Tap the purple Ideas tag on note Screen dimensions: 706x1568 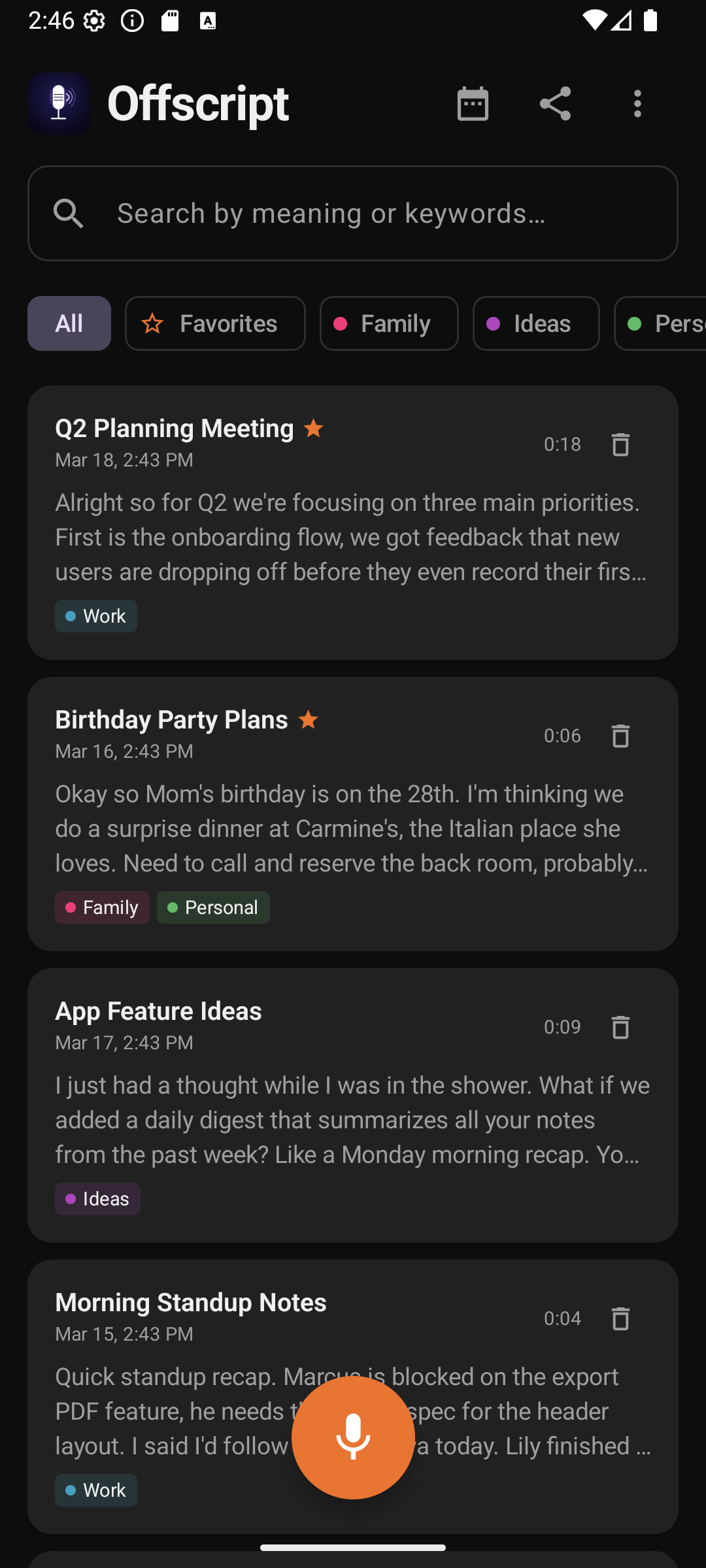[97, 1199]
